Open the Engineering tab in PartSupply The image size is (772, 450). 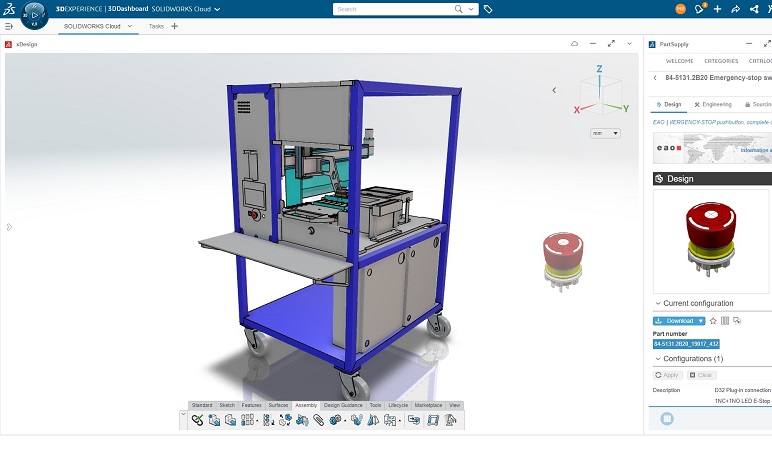click(x=712, y=104)
